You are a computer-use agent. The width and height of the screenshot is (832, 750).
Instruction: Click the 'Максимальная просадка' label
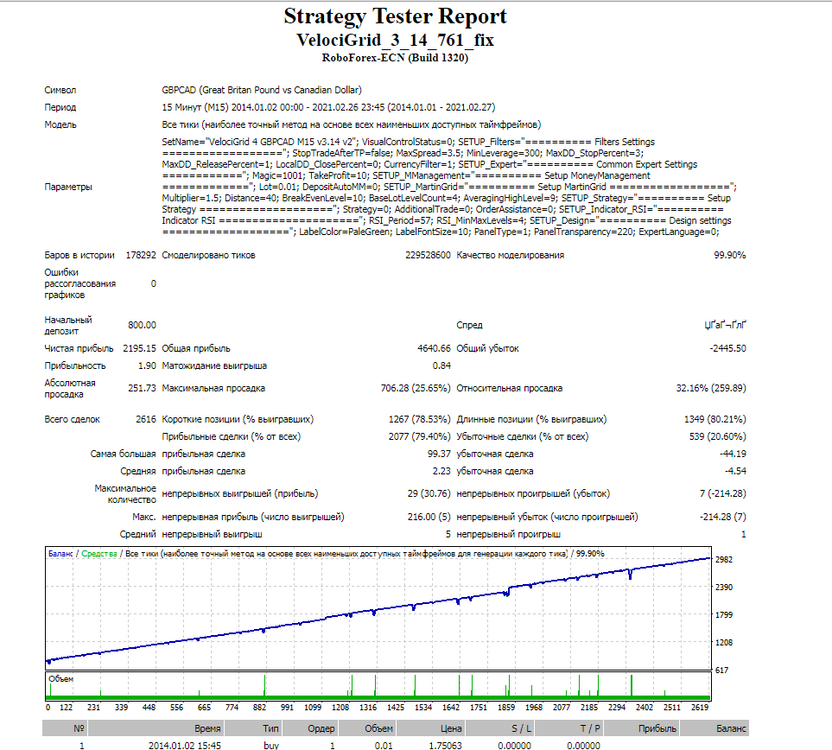coord(213,389)
